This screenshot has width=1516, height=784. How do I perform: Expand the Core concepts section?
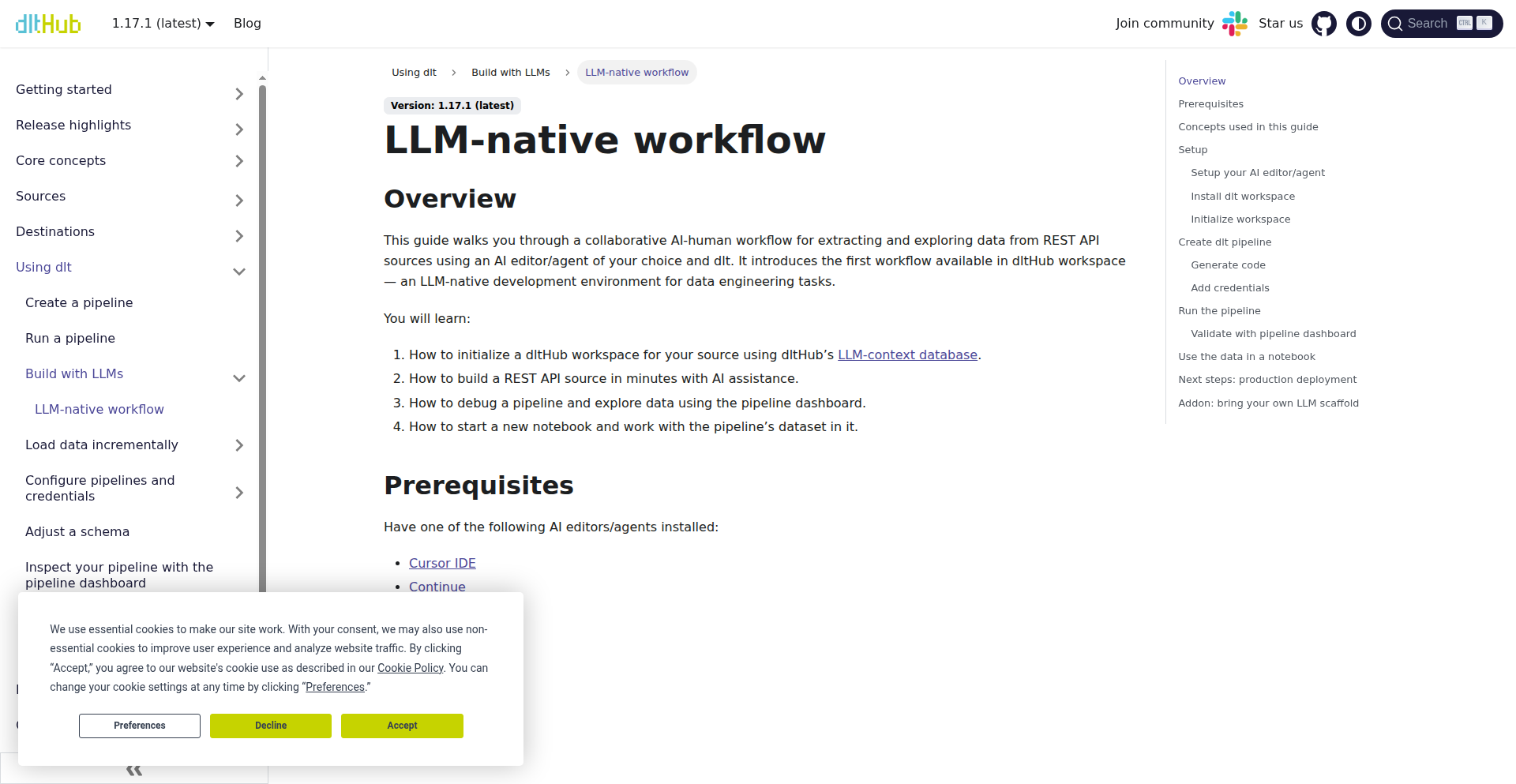click(x=239, y=161)
